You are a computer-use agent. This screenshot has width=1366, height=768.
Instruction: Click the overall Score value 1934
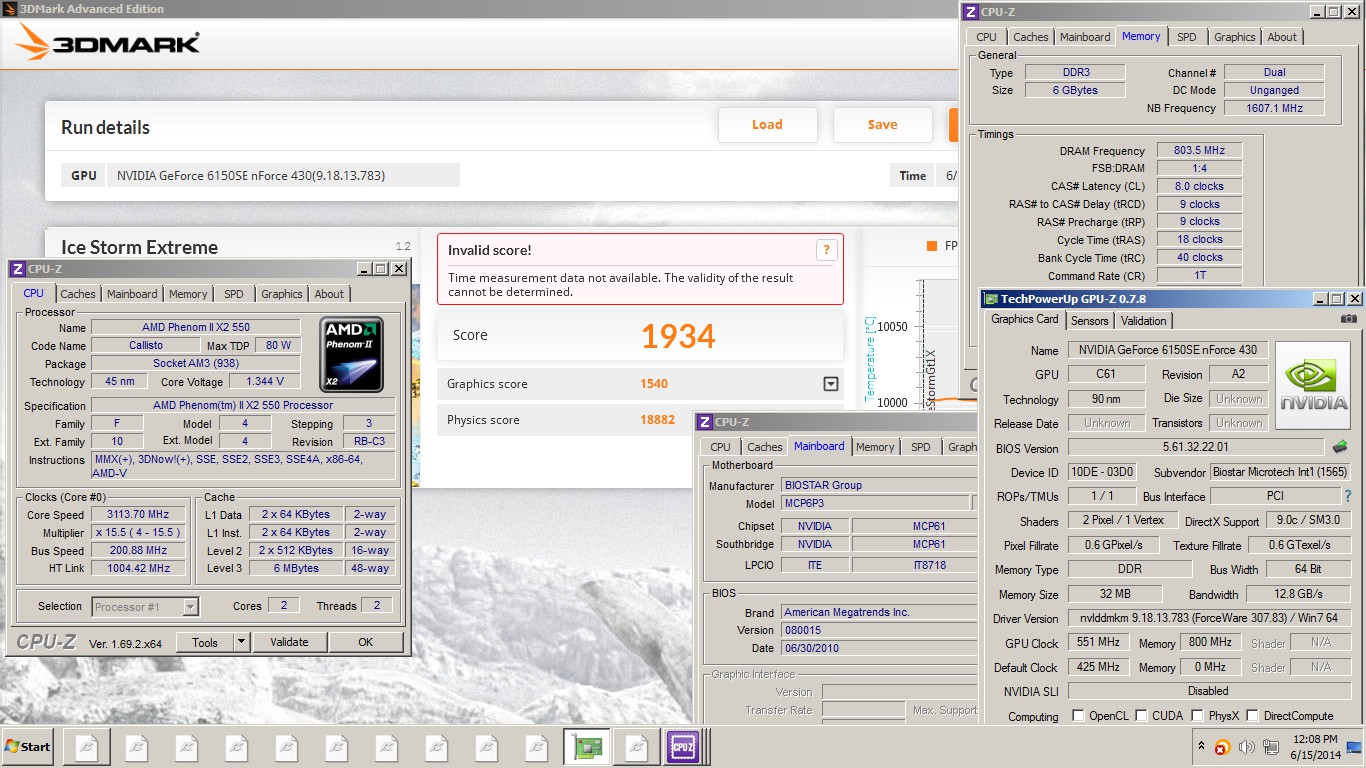pyautogui.click(x=678, y=336)
